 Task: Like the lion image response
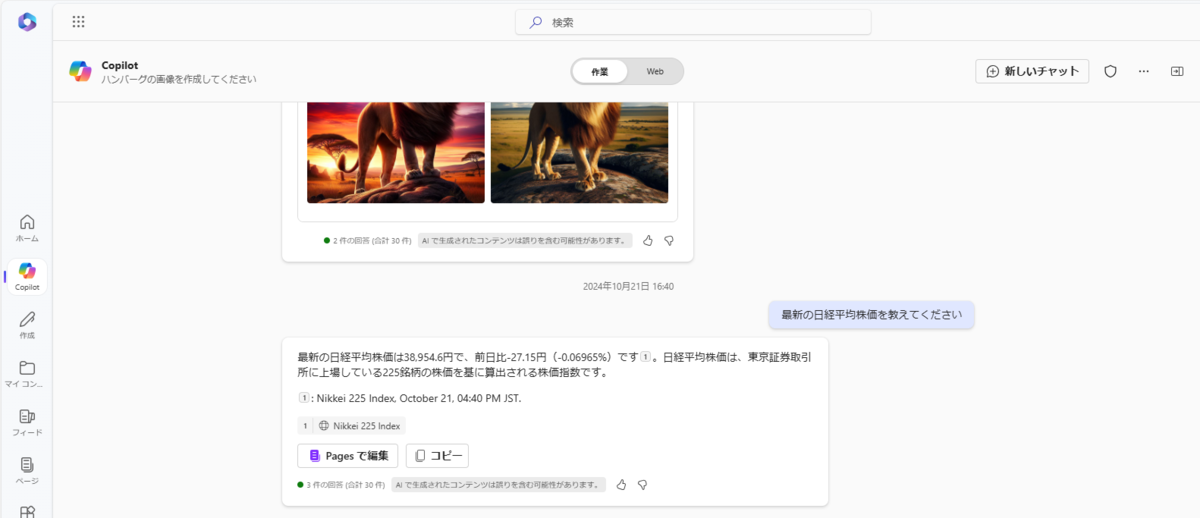pyautogui.click(x=648, y=240)
